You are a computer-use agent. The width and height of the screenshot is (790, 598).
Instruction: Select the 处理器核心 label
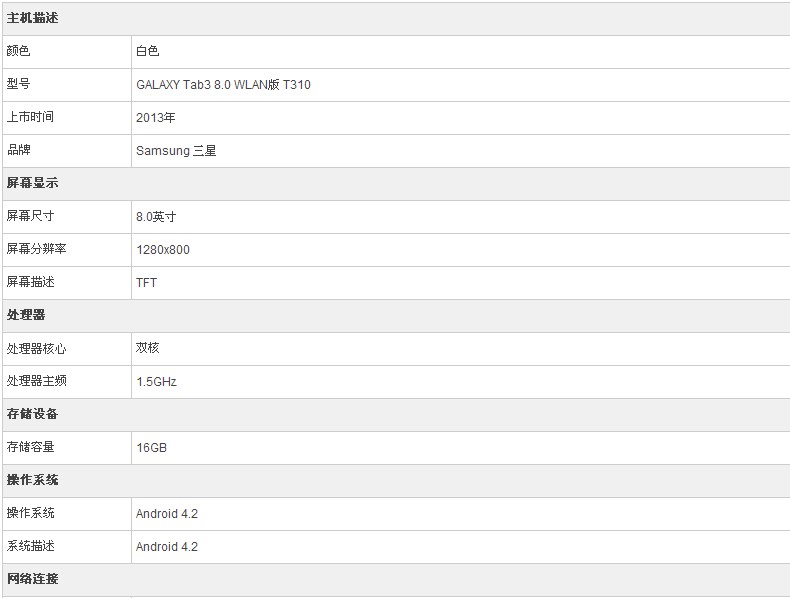pyautogui.click(x=36, y=349)
